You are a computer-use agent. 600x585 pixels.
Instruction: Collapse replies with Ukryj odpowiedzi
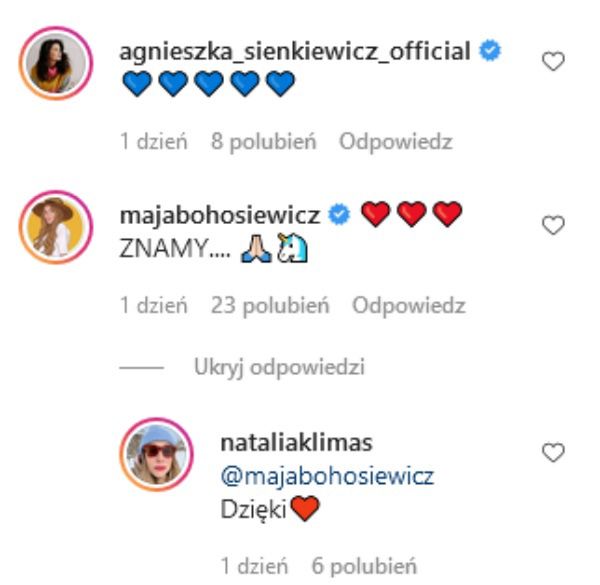(x=279, y=368)
